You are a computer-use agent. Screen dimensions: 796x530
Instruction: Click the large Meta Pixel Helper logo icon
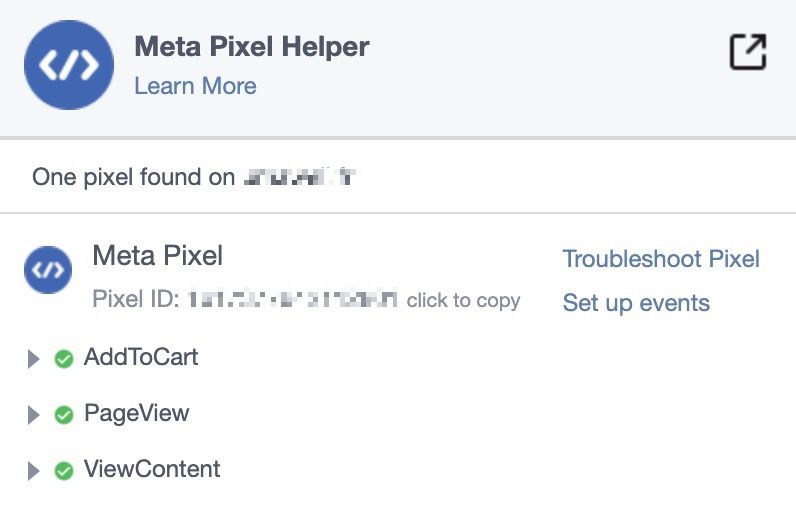tap(69, 65)
